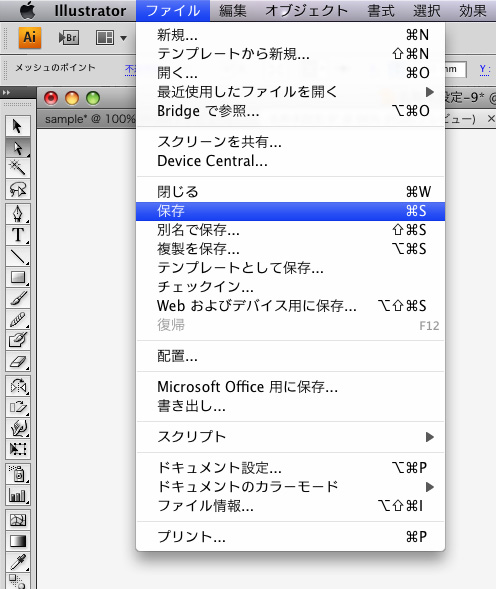Choose ファイル情報...

290,506
